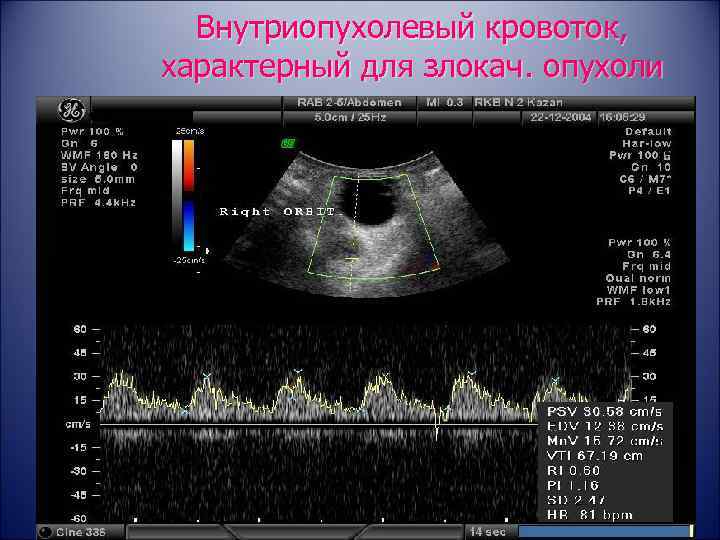Click the 'Gn 10' gain value
The width and height of the screenshot is (720, 540).
[651, 167]
